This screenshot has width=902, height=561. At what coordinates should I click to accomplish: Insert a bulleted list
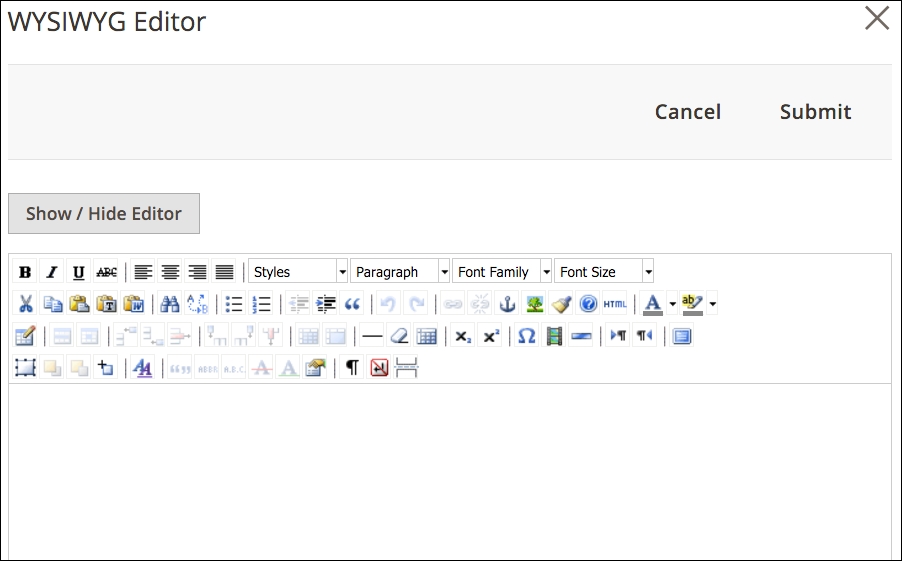pos(234,304)
